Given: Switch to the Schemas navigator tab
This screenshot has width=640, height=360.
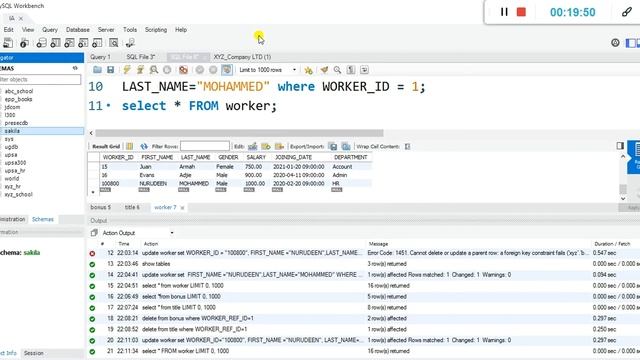Looking at the screenshot, I should tap(43, 219).
